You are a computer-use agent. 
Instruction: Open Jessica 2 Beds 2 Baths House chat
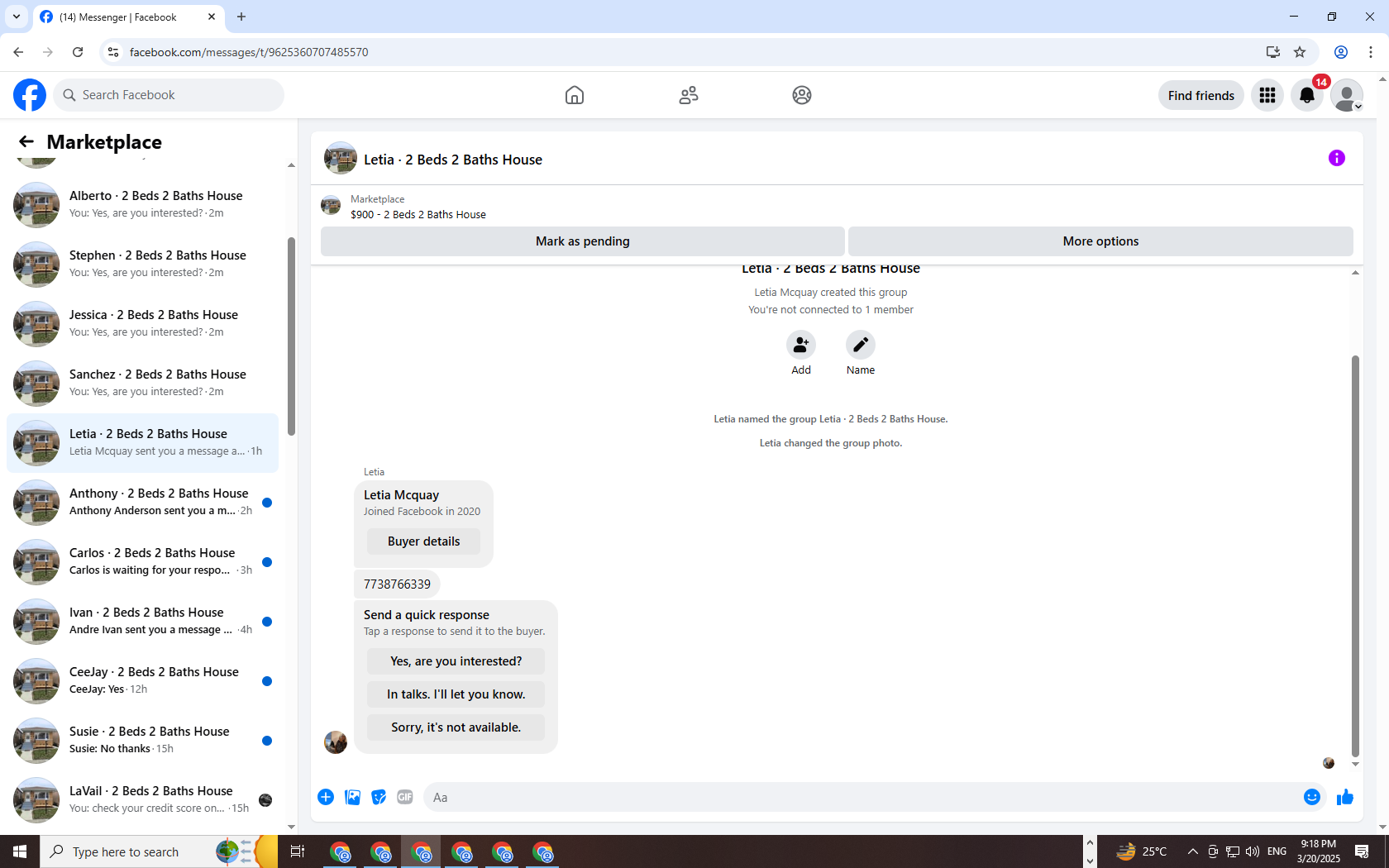tap(142, 323)
